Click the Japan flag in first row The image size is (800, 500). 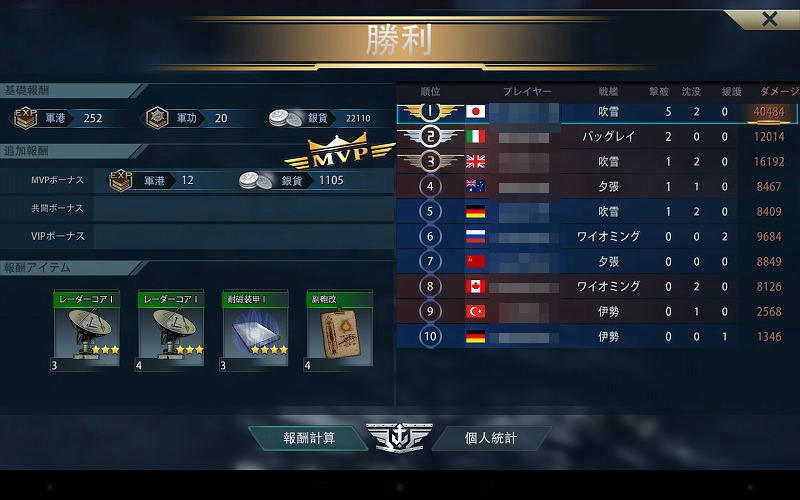tap(476, 112)
